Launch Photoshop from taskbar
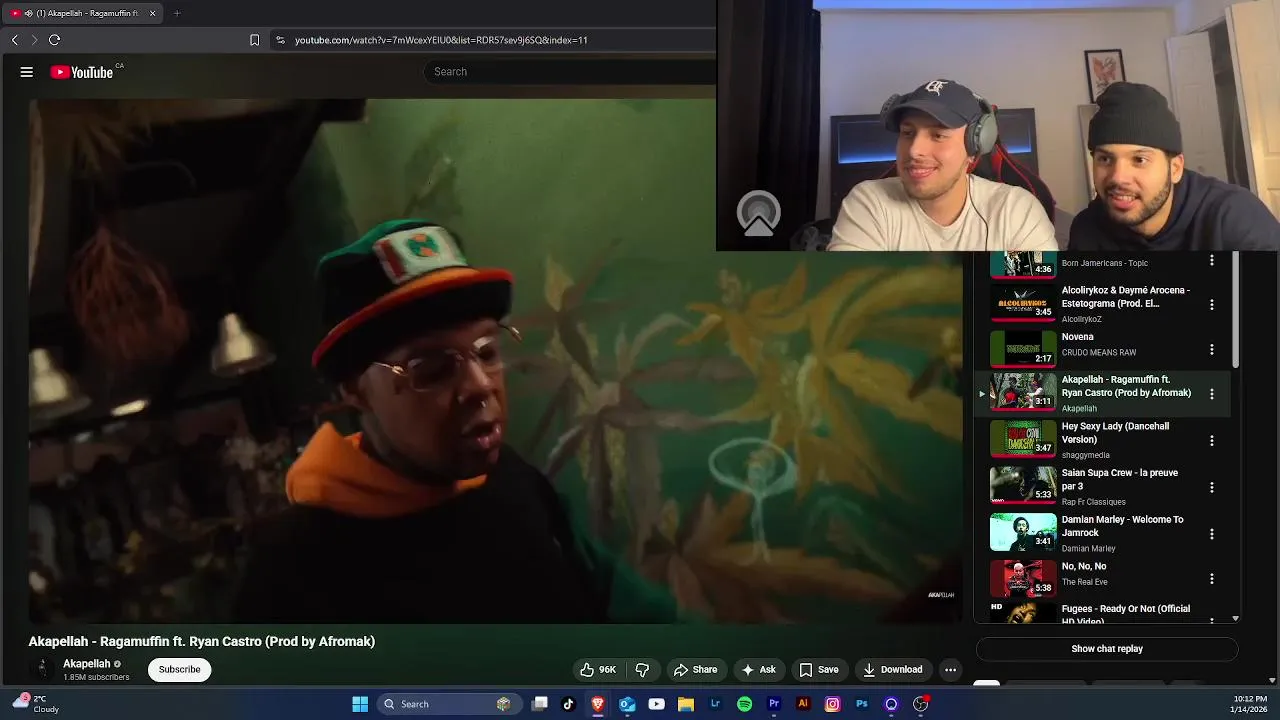The image size is (1280, 720). point(861,704)
